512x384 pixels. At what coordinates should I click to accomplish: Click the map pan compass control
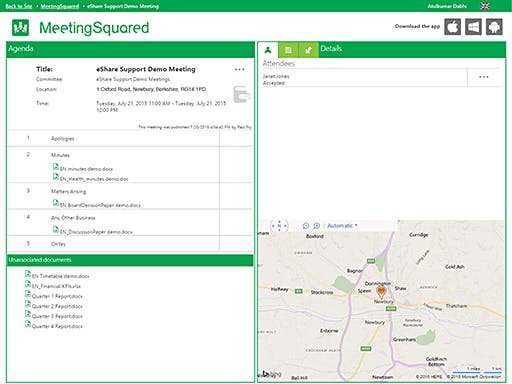(x=279, y=226)
